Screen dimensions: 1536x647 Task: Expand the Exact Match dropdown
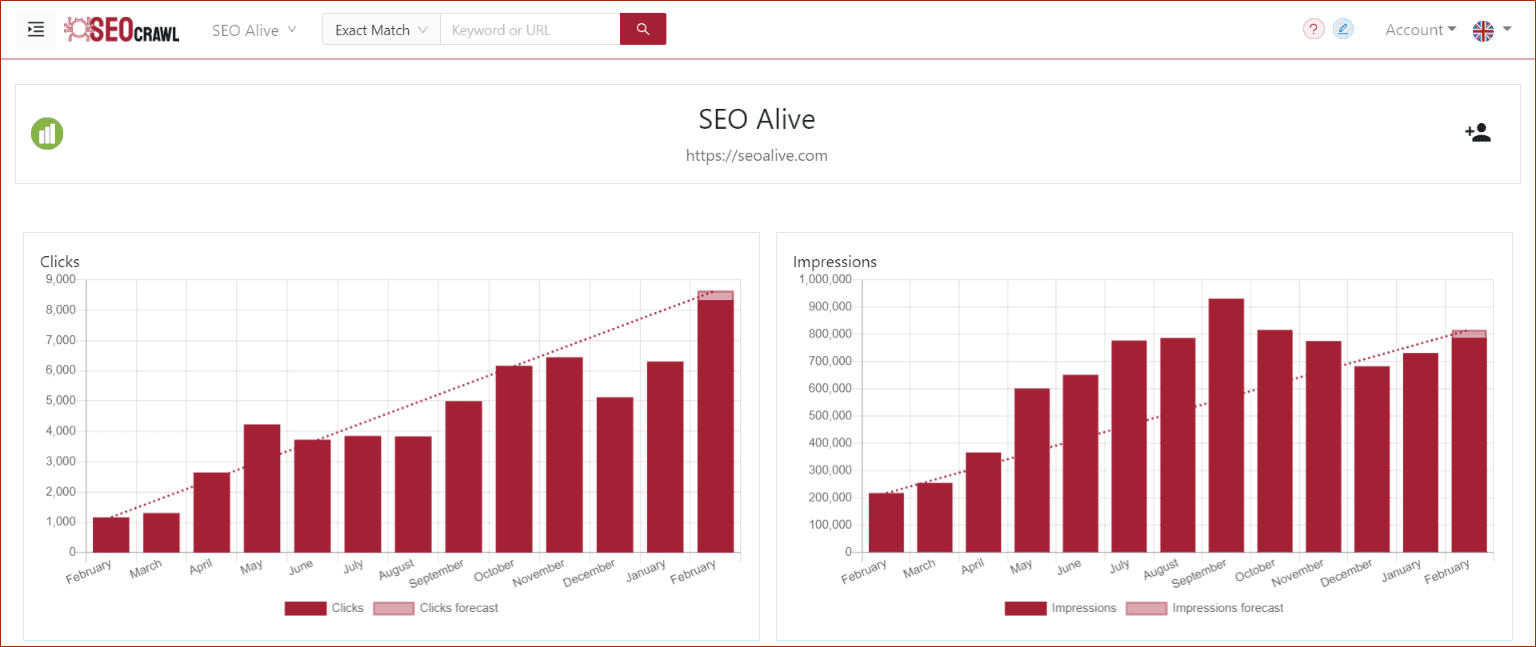(x=381, y=30)
